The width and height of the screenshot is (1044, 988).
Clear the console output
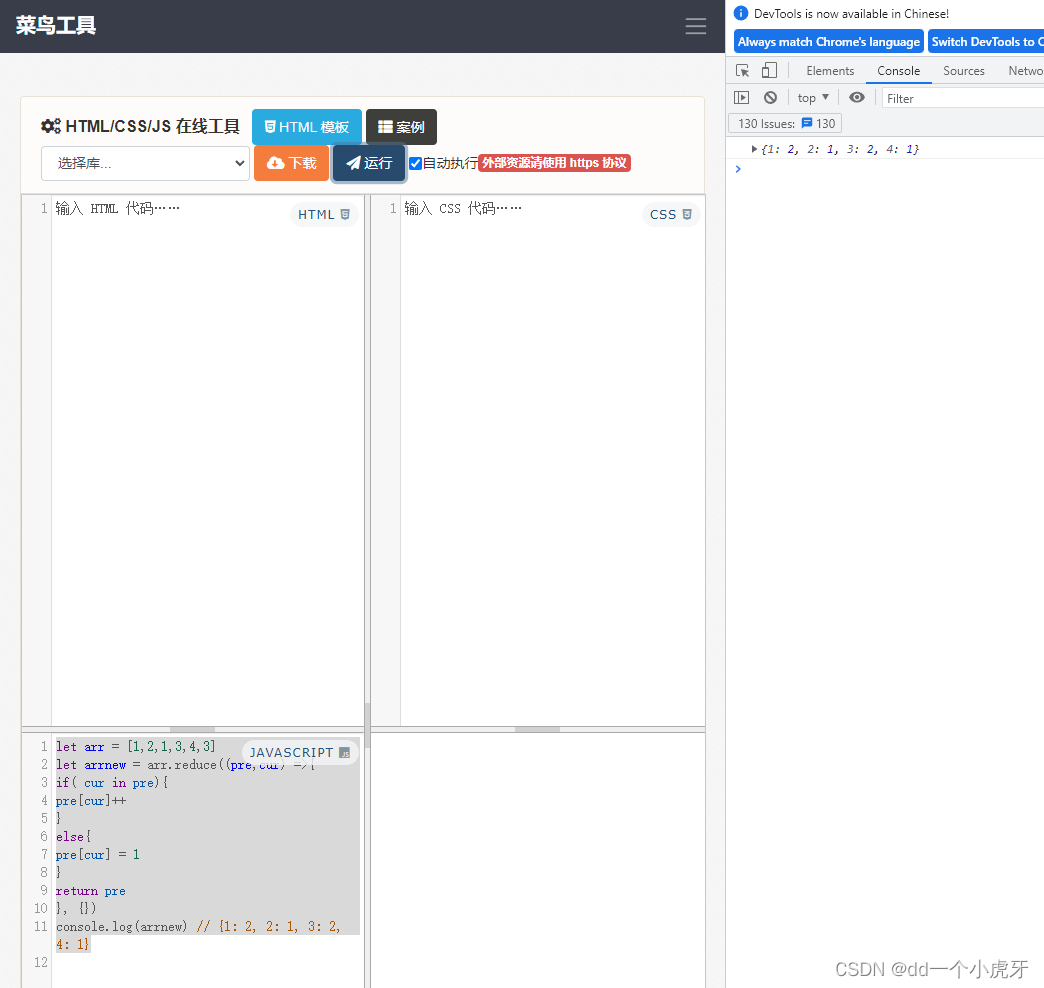770,98
